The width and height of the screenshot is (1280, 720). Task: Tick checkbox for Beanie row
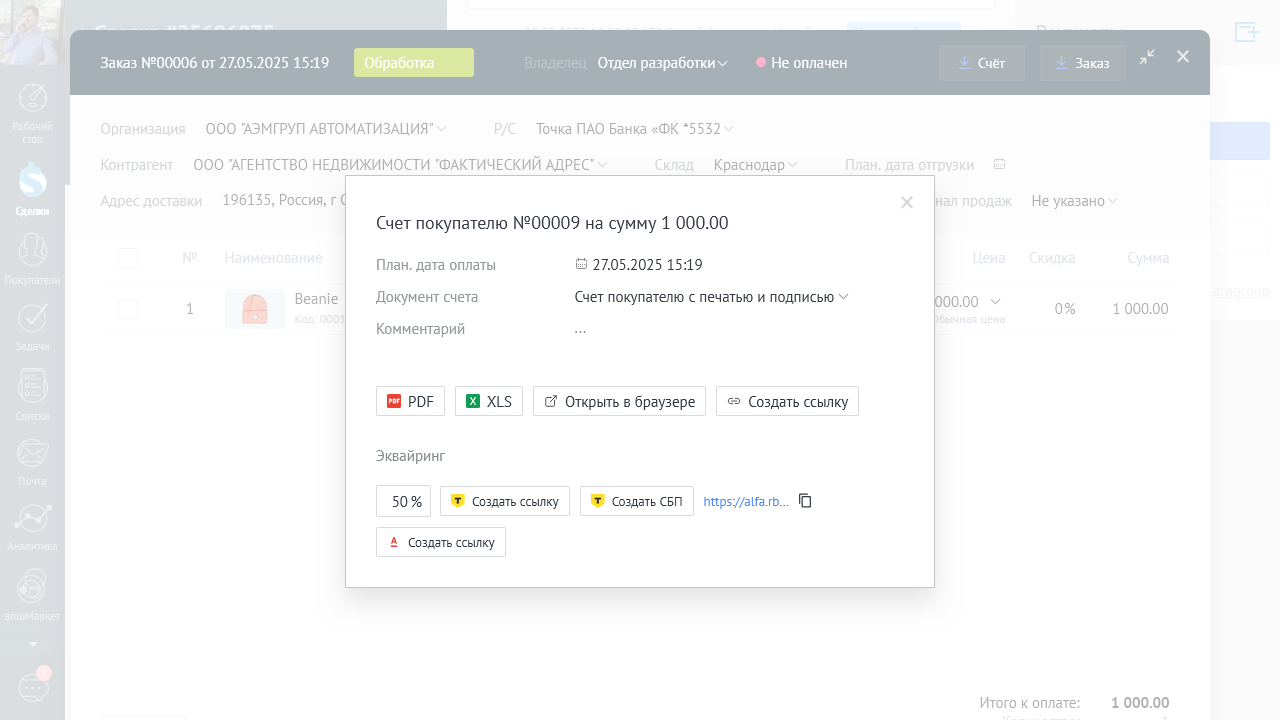128,309
